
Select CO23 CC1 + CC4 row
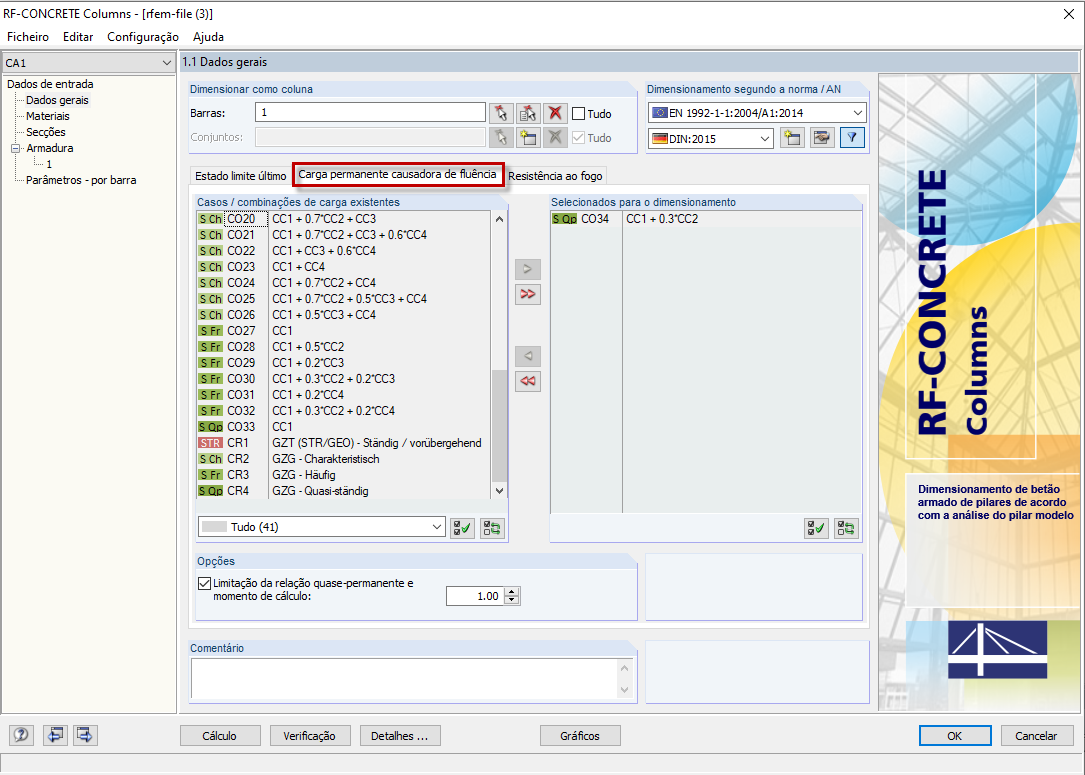tap(344, 266)
